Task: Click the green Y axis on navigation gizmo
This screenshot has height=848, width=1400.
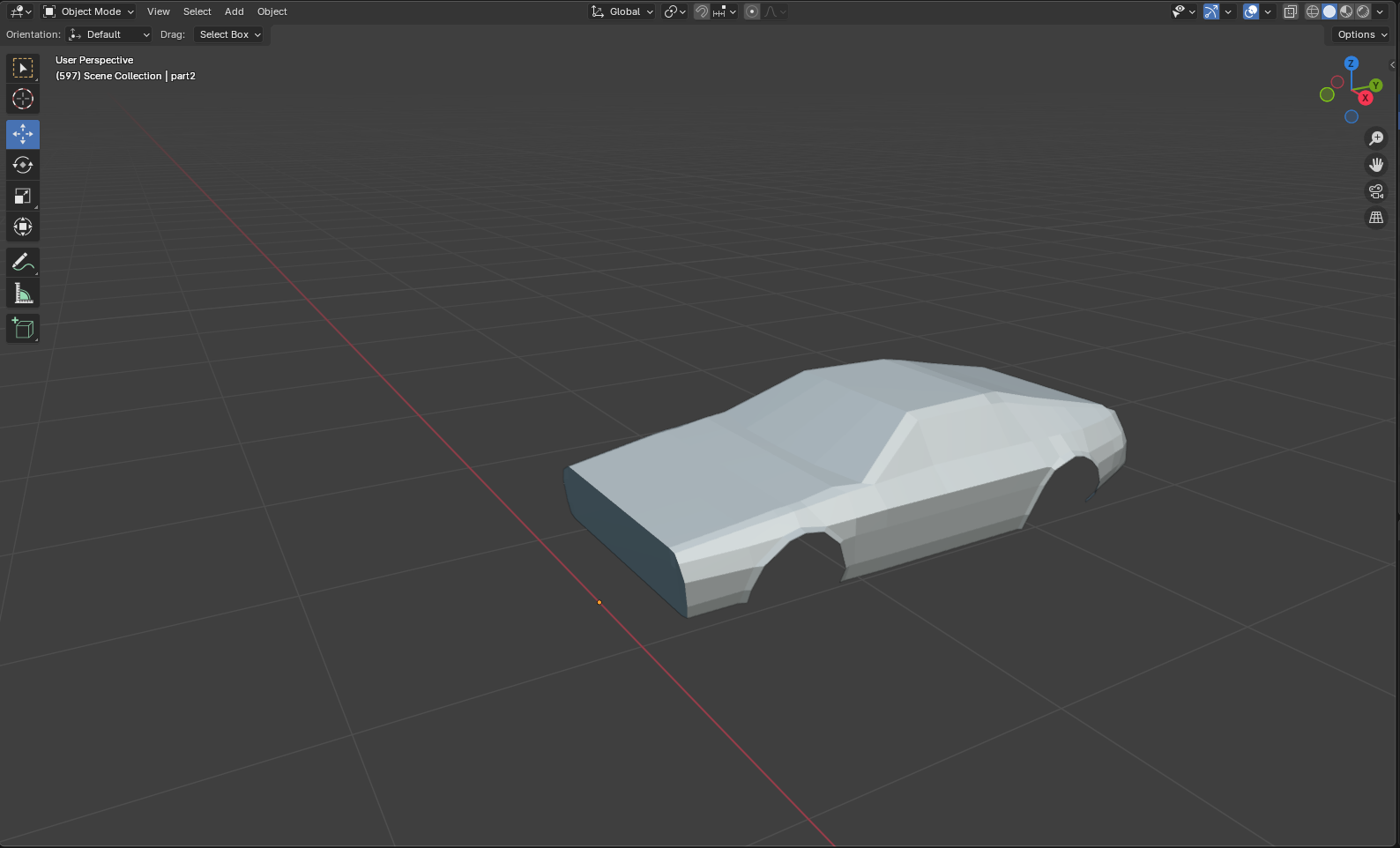Action: (1376, 86)
